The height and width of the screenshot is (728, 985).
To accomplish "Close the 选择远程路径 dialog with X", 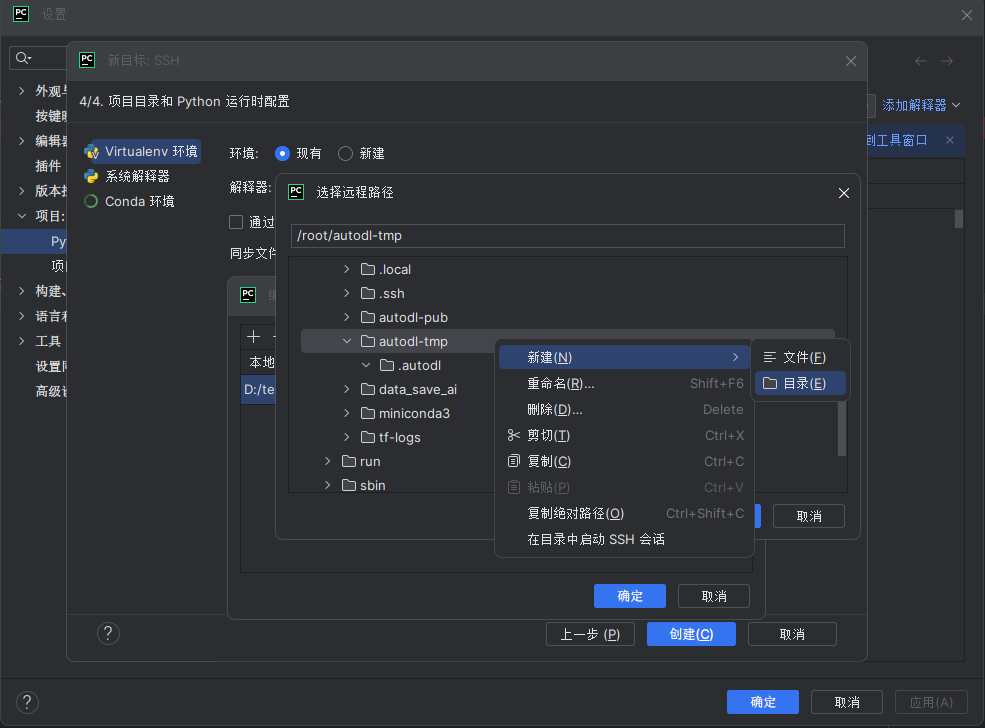I will [844, 193].
